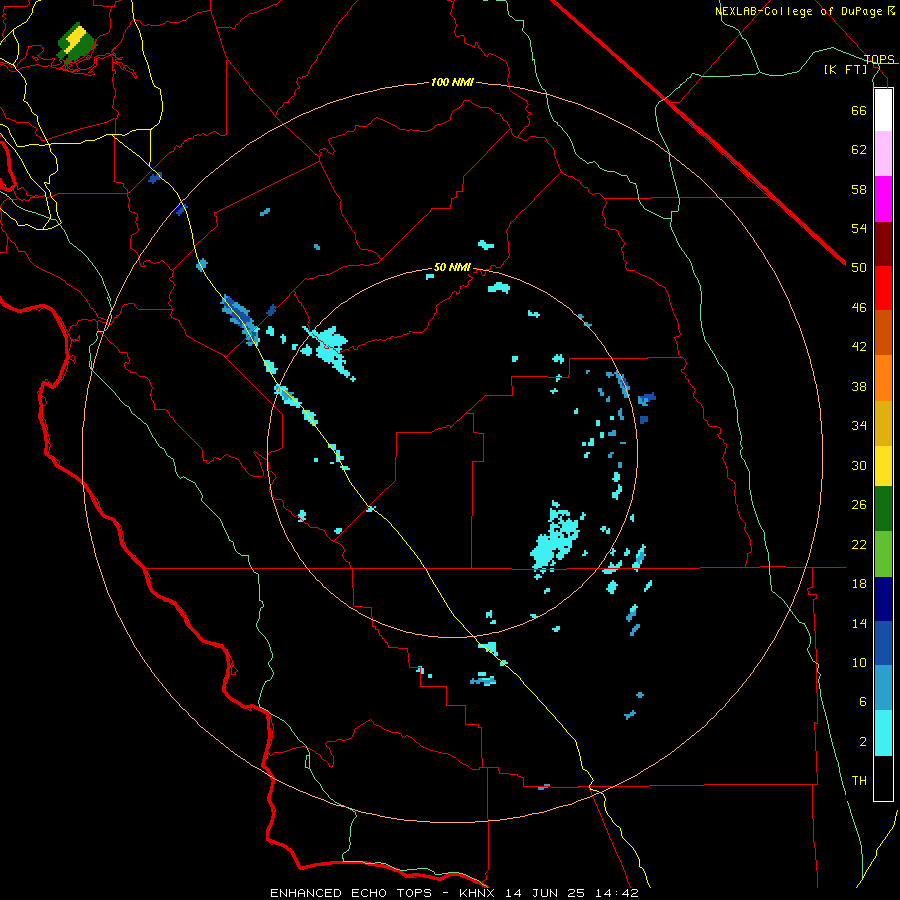This screenshot has width=900, height=900.
Task: Click legend value "66"
Action: point(859,110)
